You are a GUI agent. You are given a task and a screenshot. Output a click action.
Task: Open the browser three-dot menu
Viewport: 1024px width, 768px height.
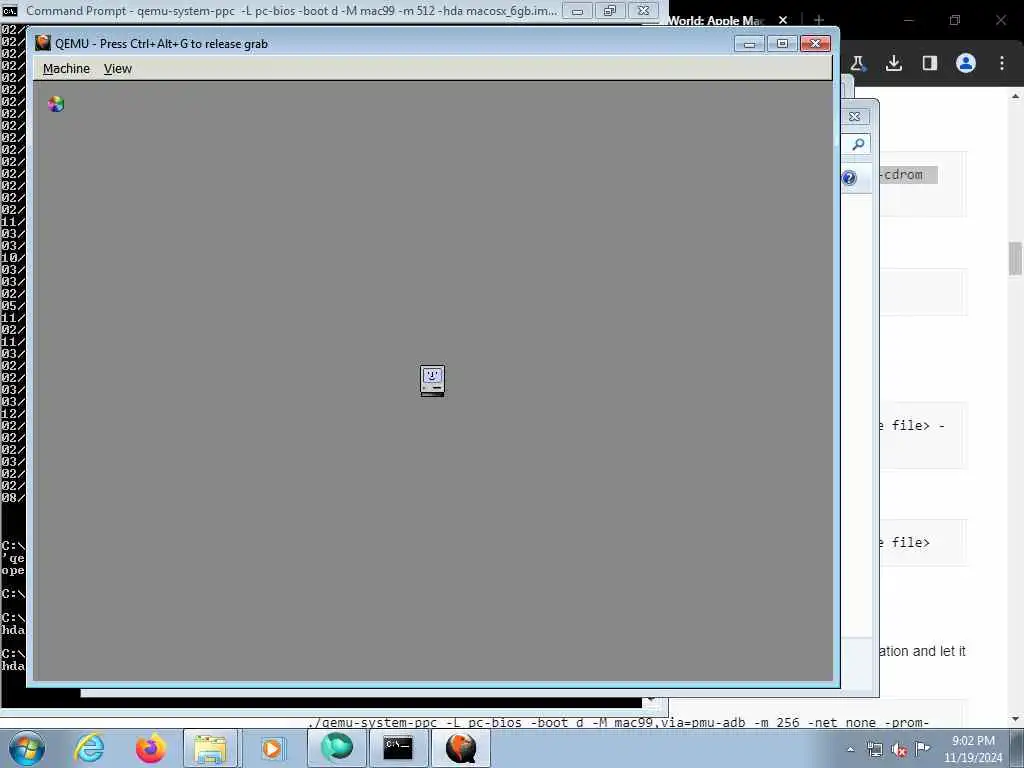[x=1002, y=63]
